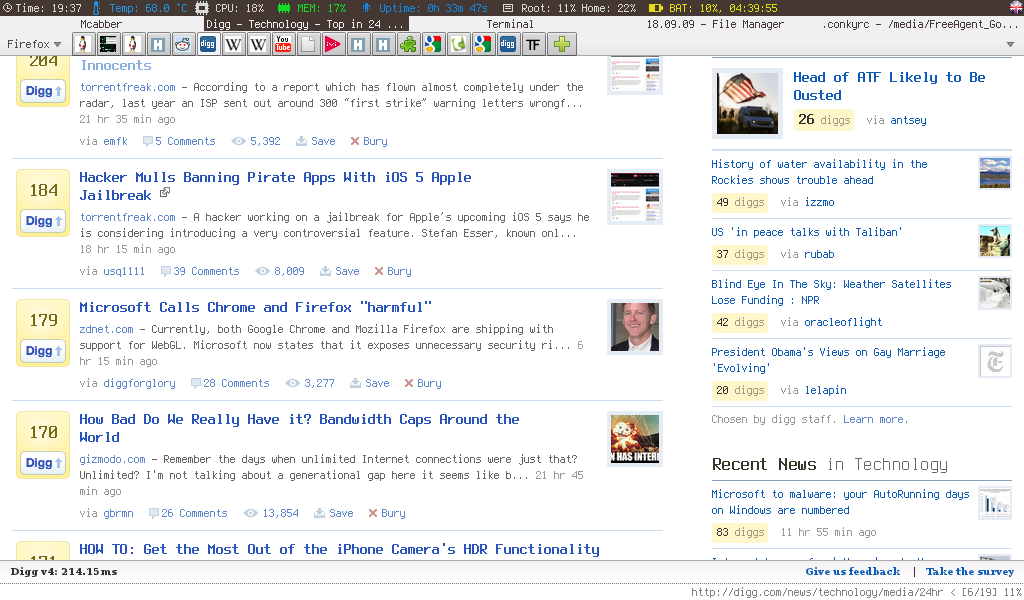The height and width of the screenshot is (600, 1024).
Task: Open the Bandwidth Caps story thumbnail
Action: pos(635,439)
